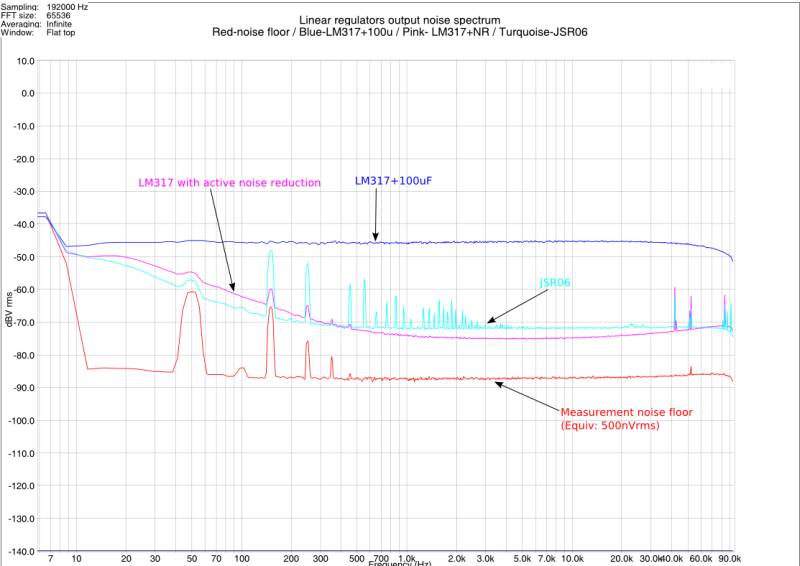Click the "10.0k" frequency tick label

pos(572,559)
